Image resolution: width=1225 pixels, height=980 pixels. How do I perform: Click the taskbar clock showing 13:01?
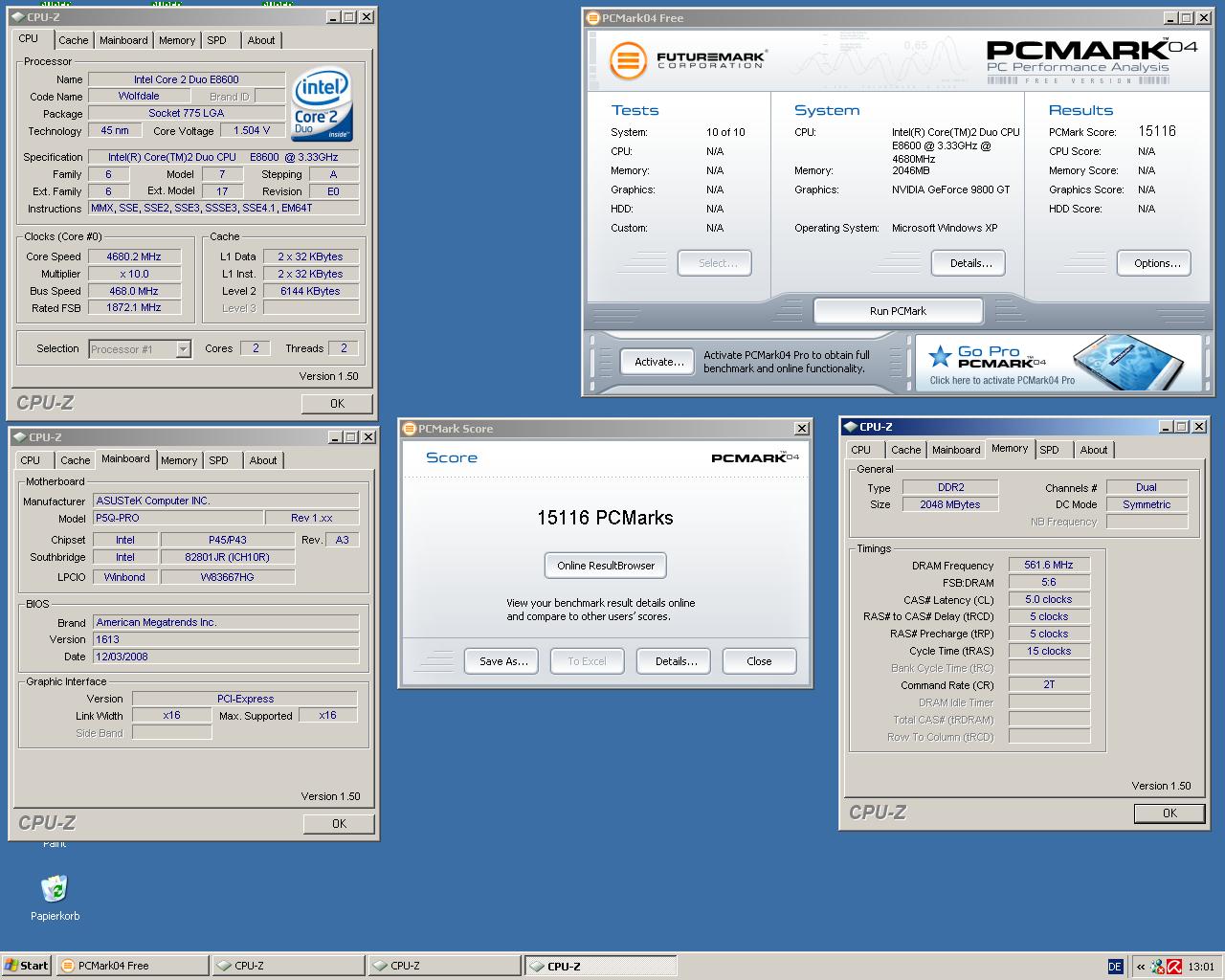click(1201, 967)
